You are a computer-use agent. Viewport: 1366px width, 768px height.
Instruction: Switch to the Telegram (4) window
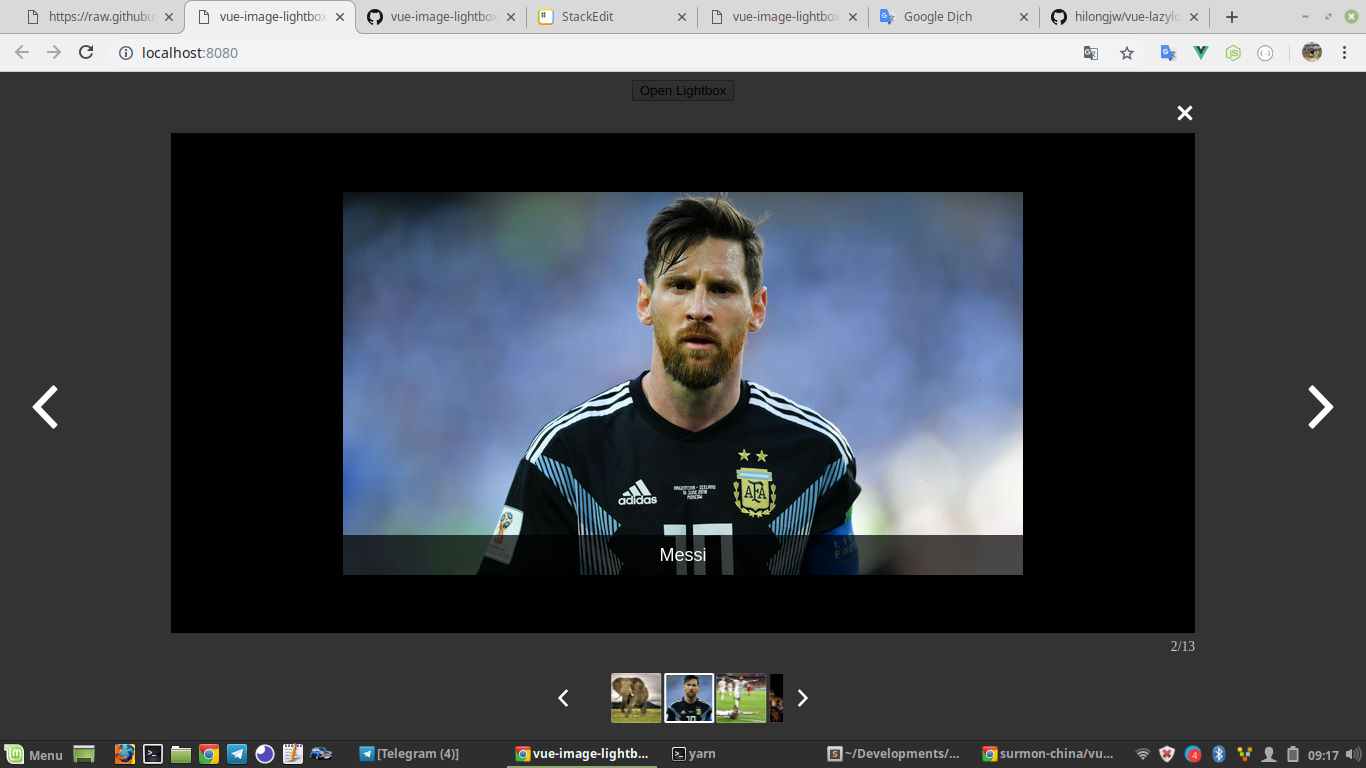point(410,754)
